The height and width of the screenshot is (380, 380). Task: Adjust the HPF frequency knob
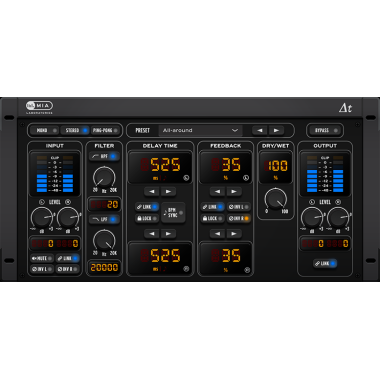coord(104,177)
